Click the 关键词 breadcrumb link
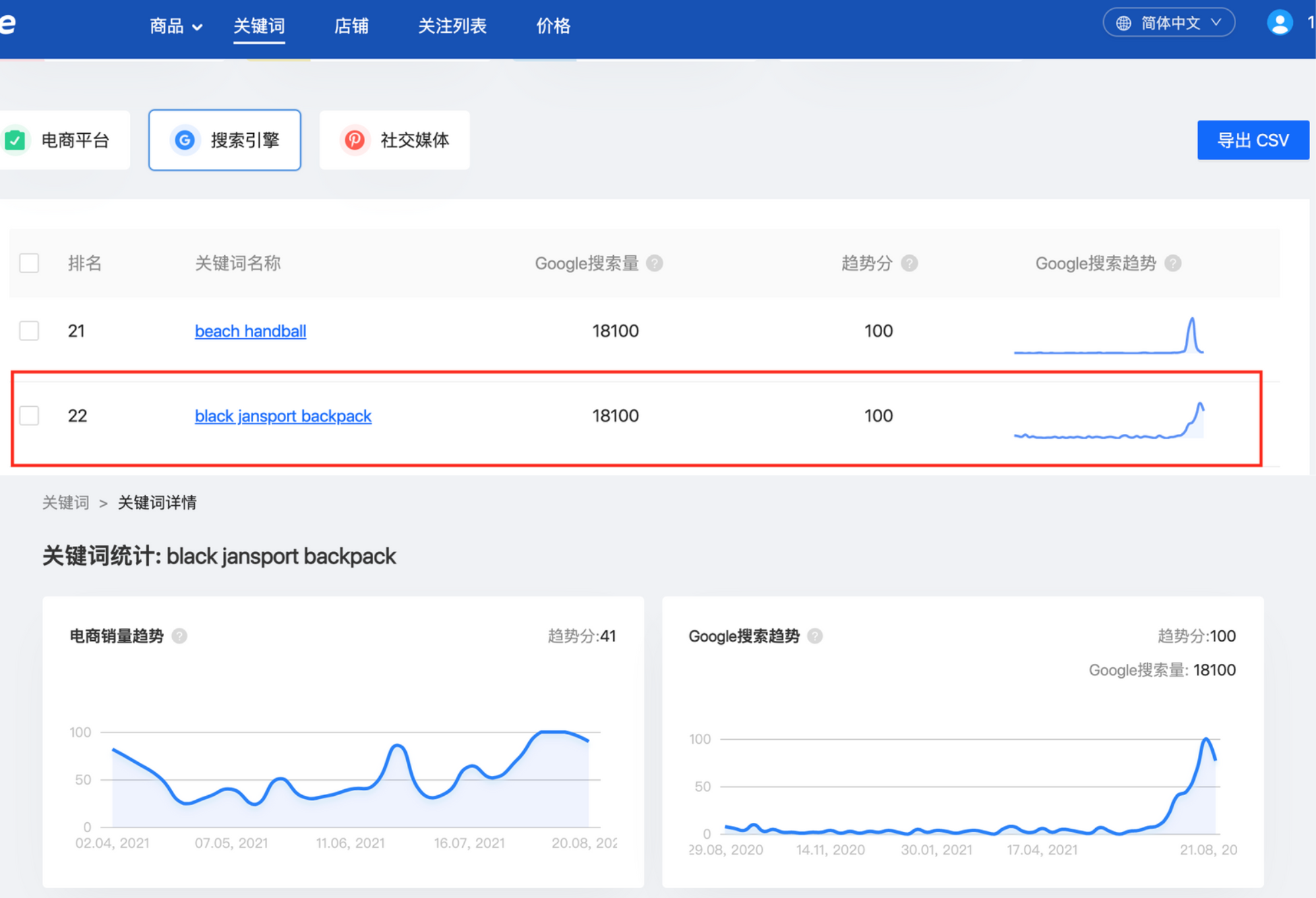The image size is (1316, 898). point(65,502)
